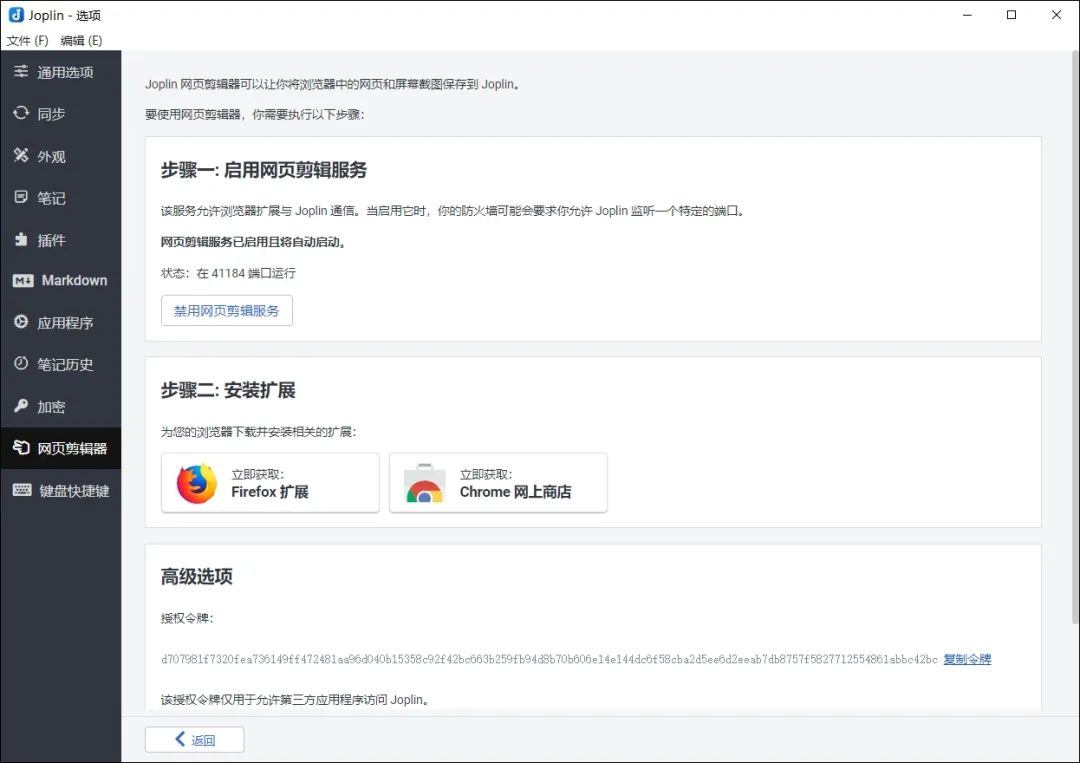Click the 复制令牌 link
The width and height of the screenshot is (1080, 763).
pyautogui.click(x=967, y=660)
